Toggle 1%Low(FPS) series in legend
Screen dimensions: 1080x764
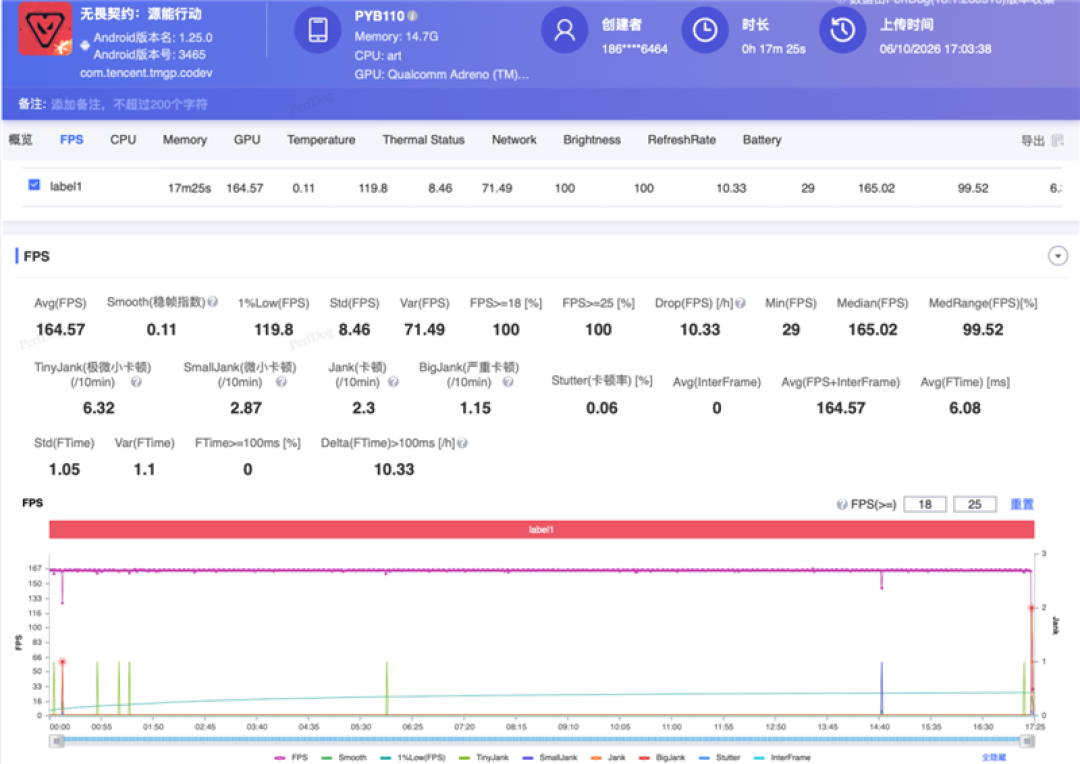pos(413,757)
